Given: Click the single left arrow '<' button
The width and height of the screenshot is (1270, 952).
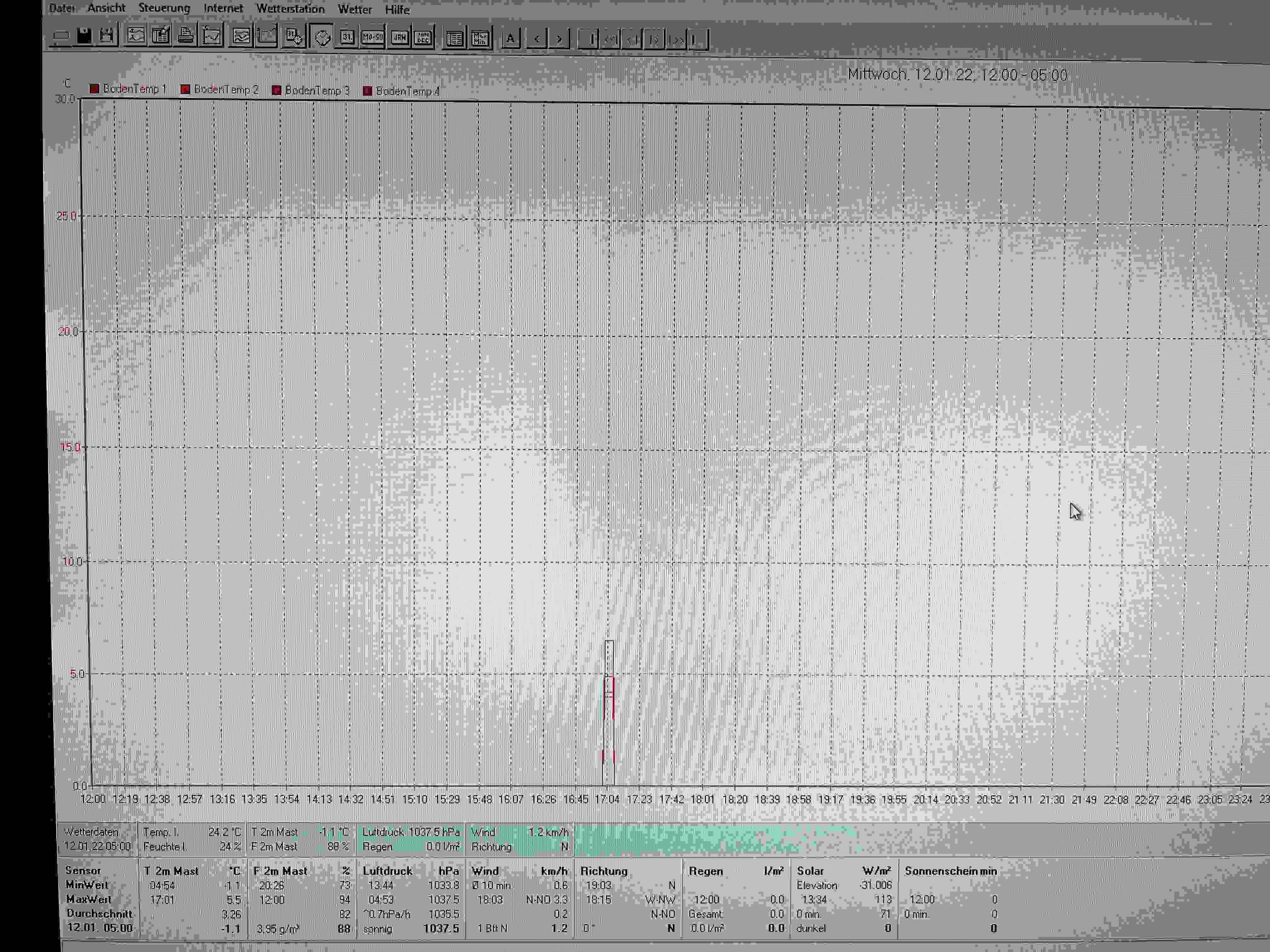Looking at the screenshot, I should pyautogui.click(x=537, y=39).
